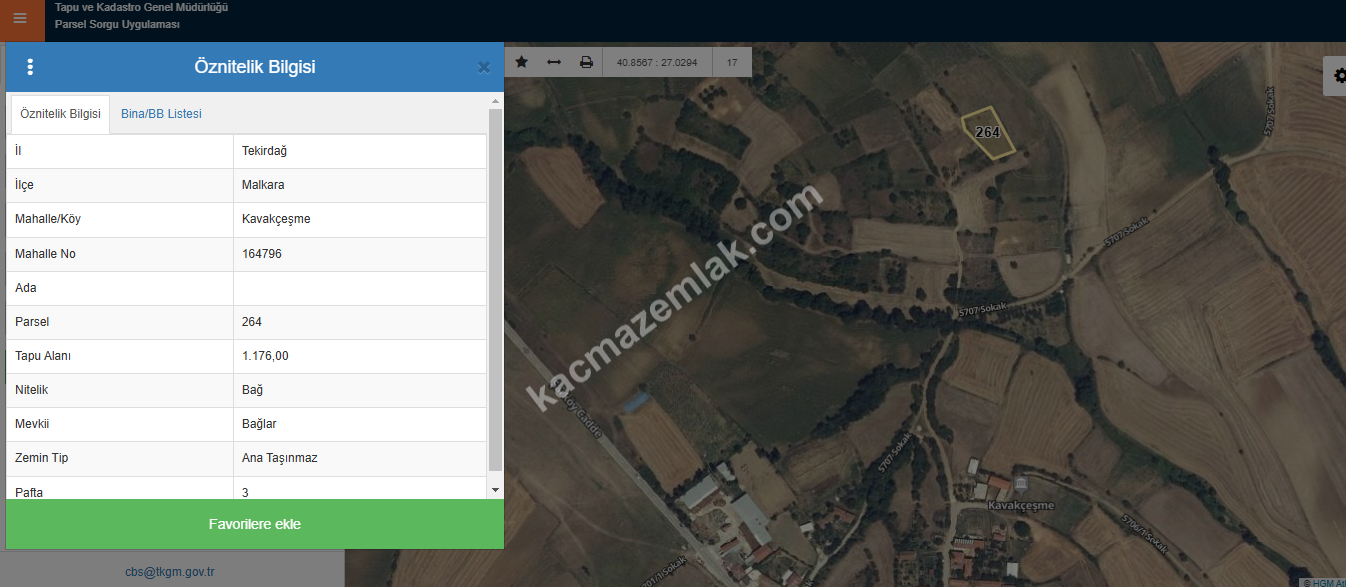This screenshot has height=587, width=1346.
Task: Click scrollbar up arrow in attribute panel
Action: coord(495,101)
